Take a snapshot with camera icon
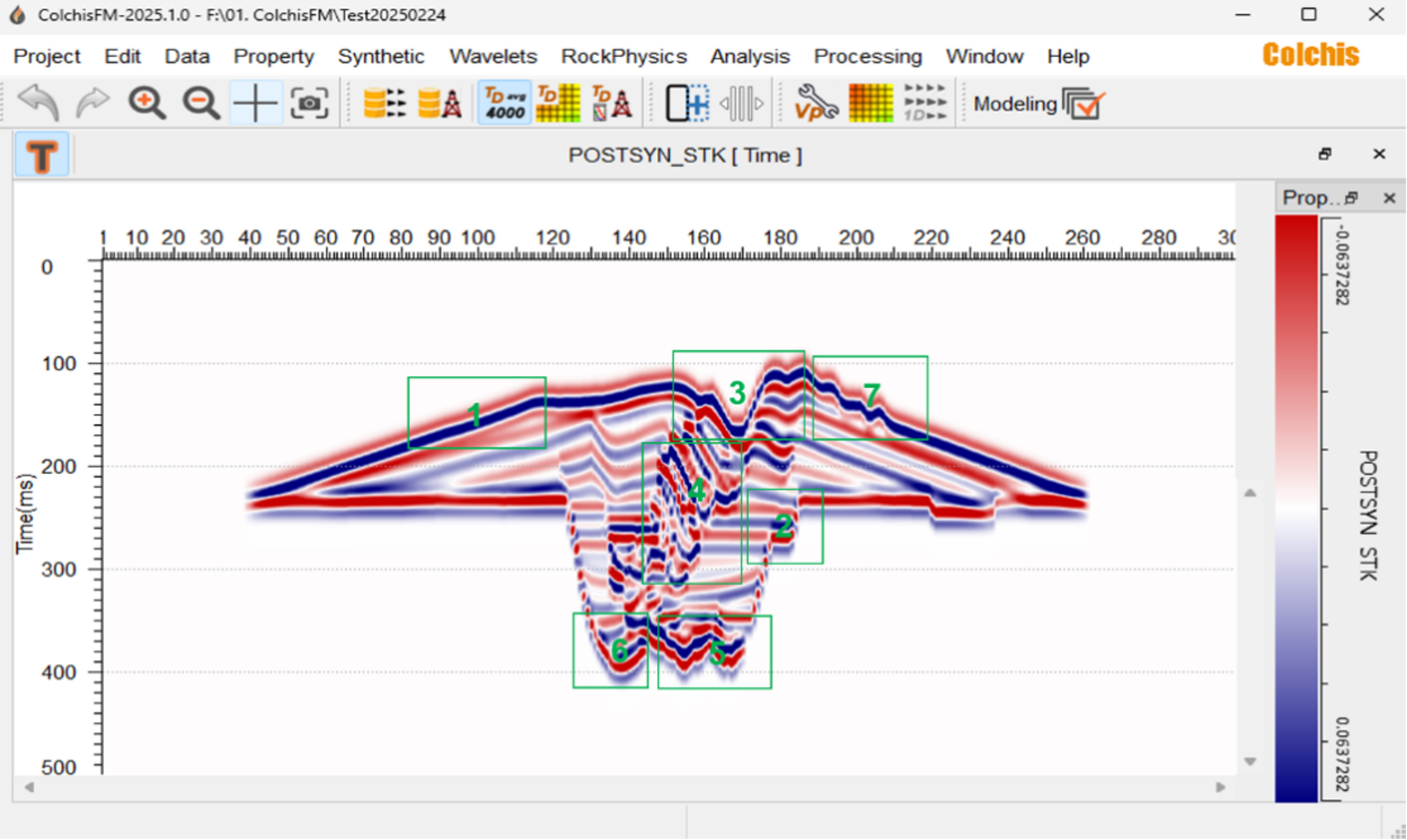Viewport: 1407px width, 840px height. (x=309, y=103)
